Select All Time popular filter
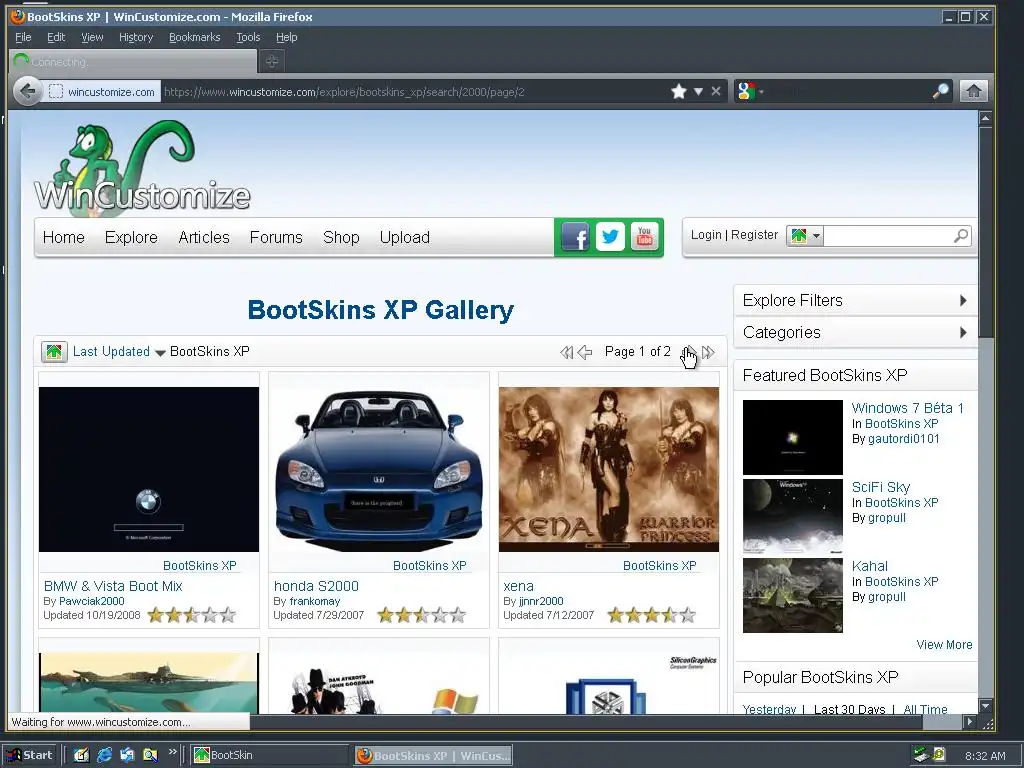This screenshot has height=768, width=1024. point(925,709)
